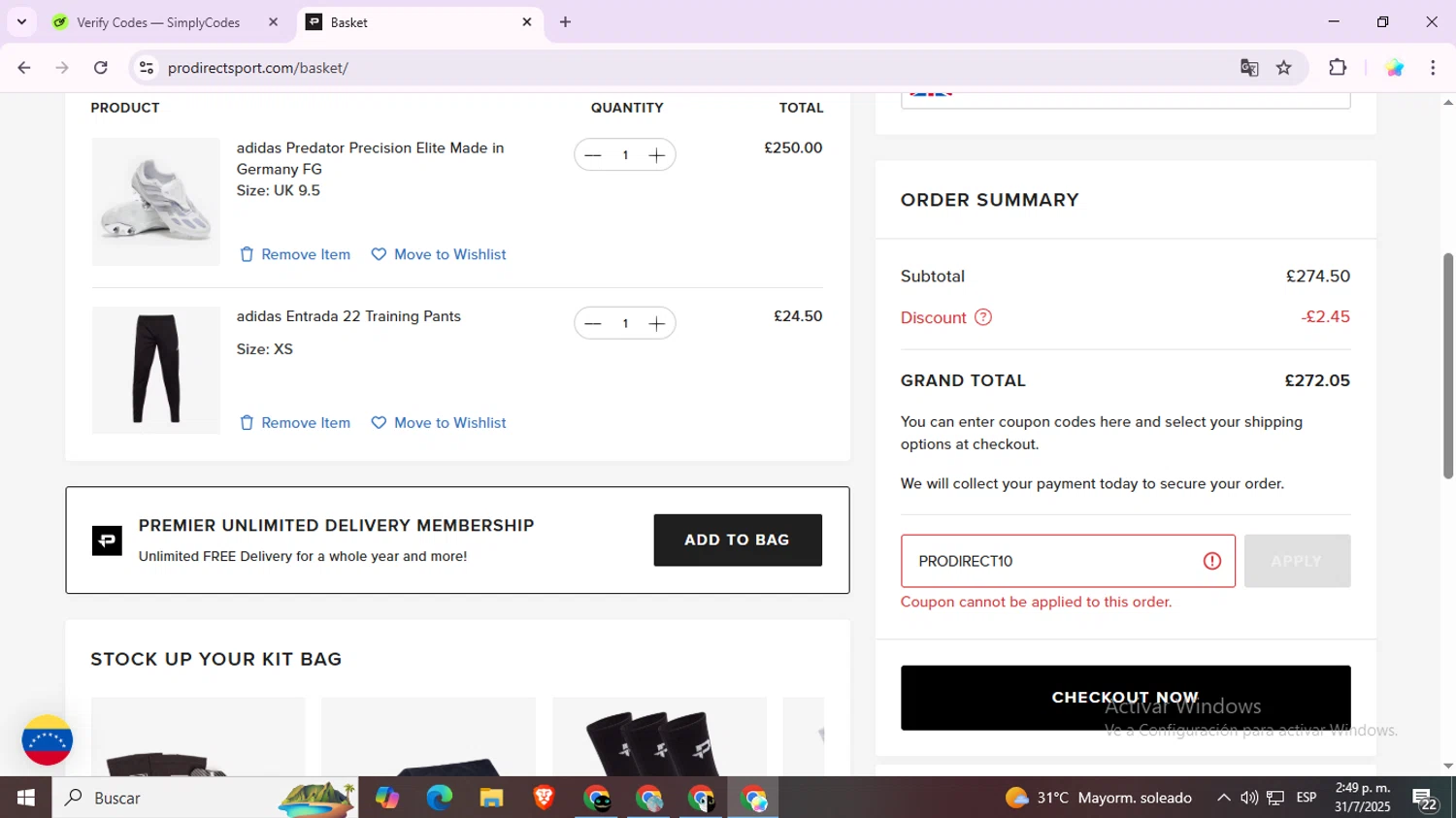Click the Checkout Now button

click(x=1125, y=698)
